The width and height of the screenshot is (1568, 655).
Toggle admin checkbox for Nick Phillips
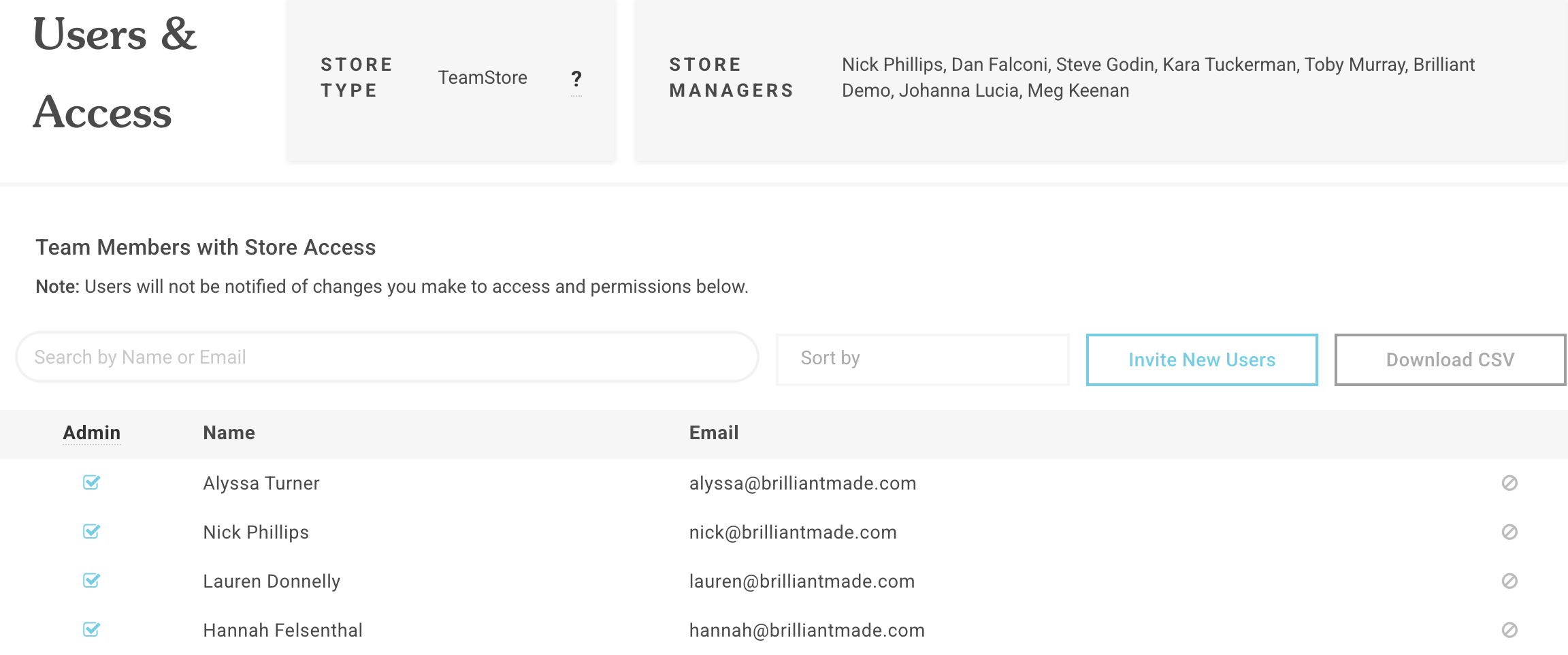pyautogui.click(x=91, y=532)
